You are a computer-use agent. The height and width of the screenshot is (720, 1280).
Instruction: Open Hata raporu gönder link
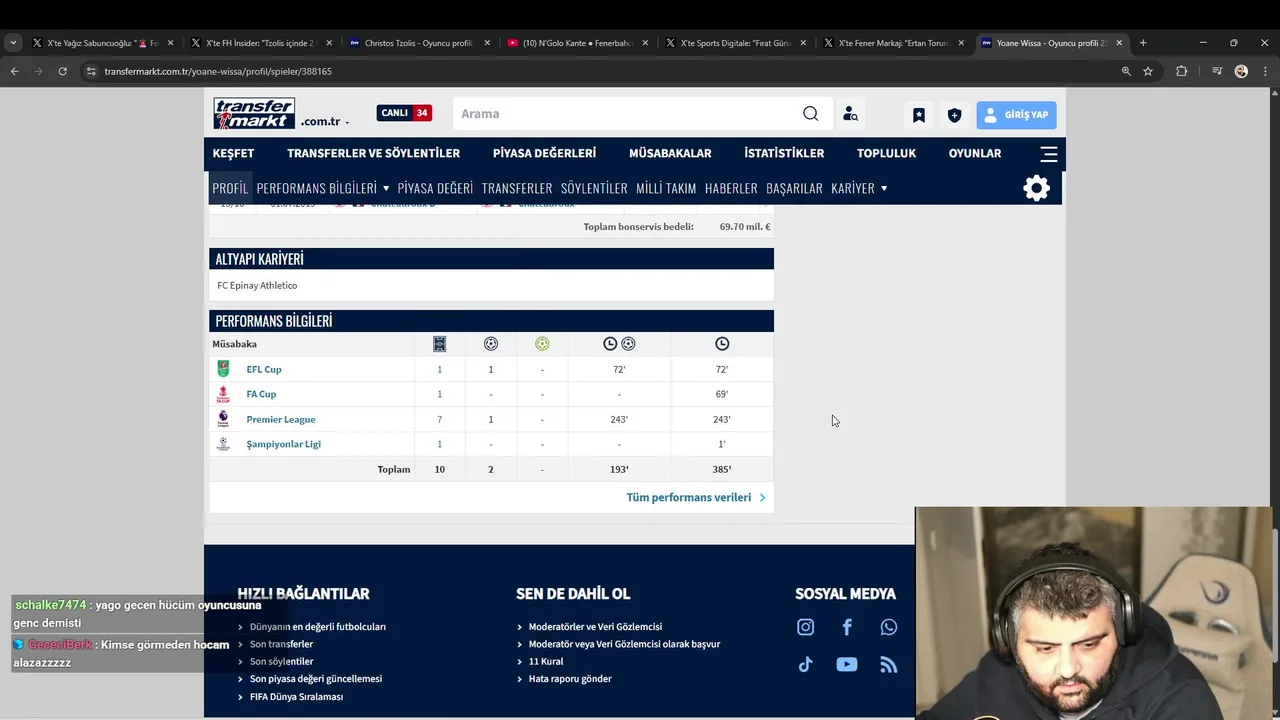(570, 679)
